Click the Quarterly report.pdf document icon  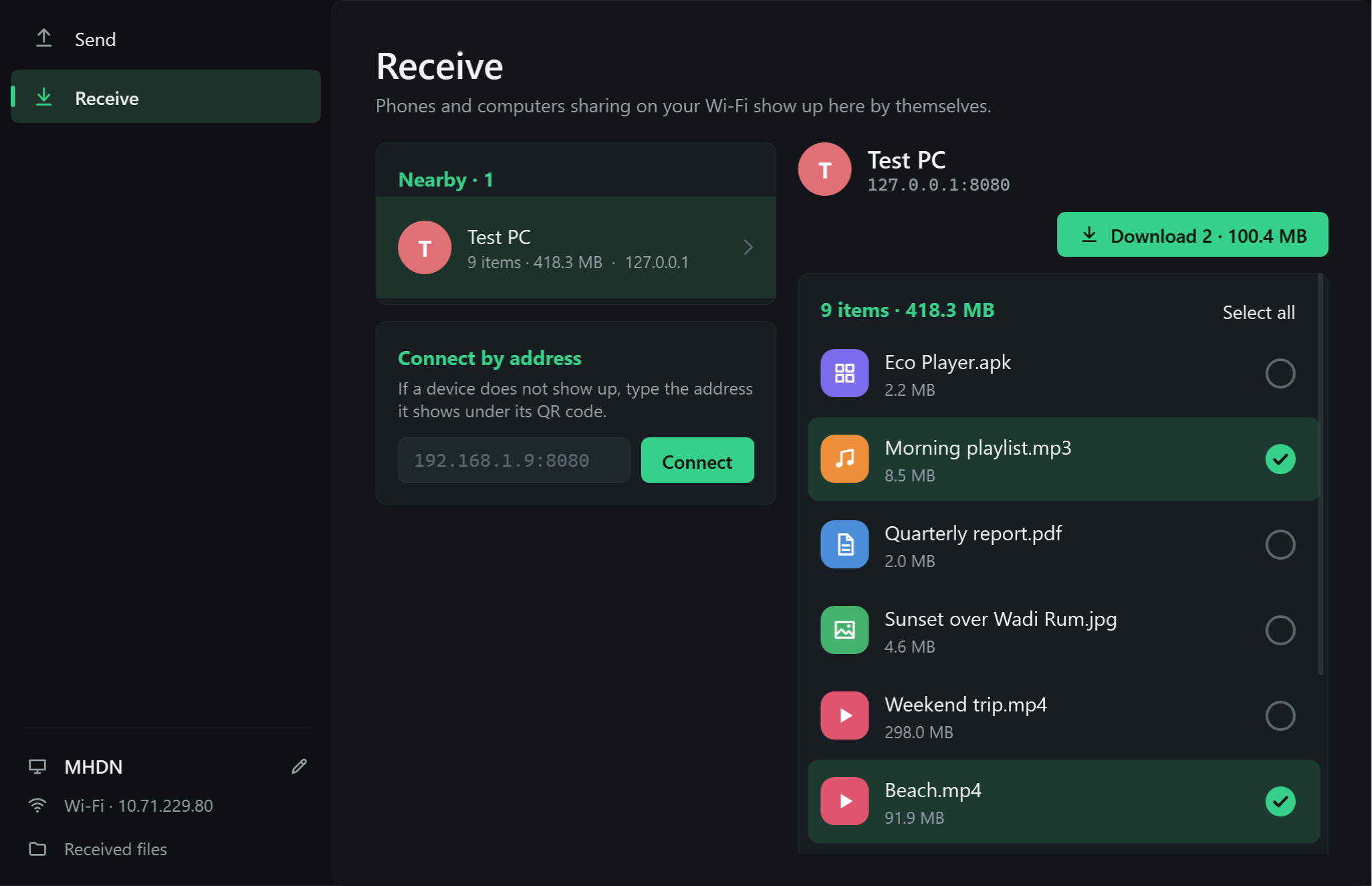[x=844, y=544]
